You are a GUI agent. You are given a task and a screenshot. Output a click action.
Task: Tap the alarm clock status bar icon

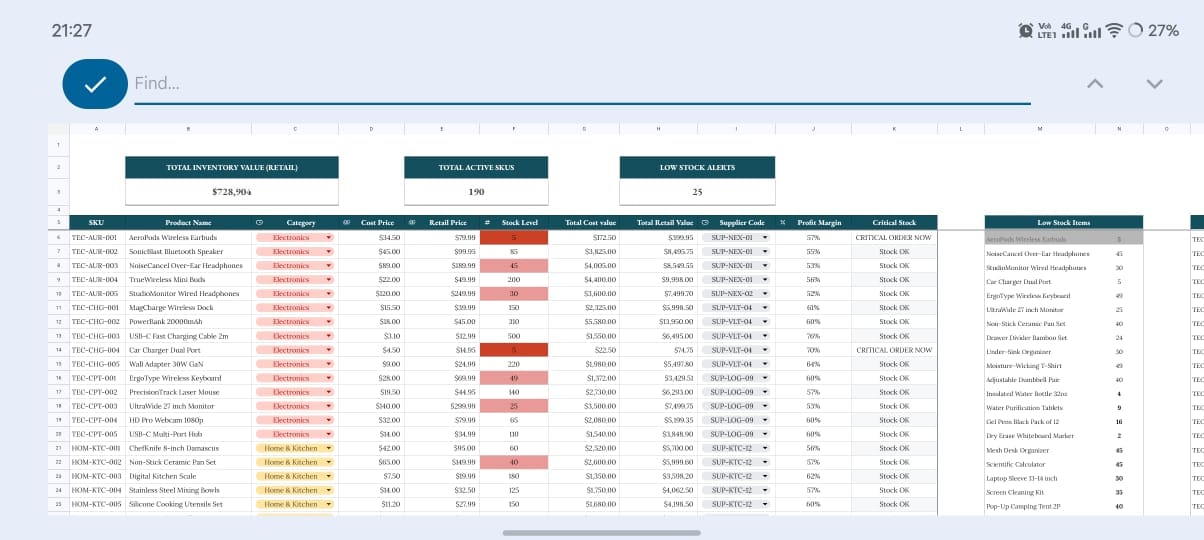[1026, 31]
